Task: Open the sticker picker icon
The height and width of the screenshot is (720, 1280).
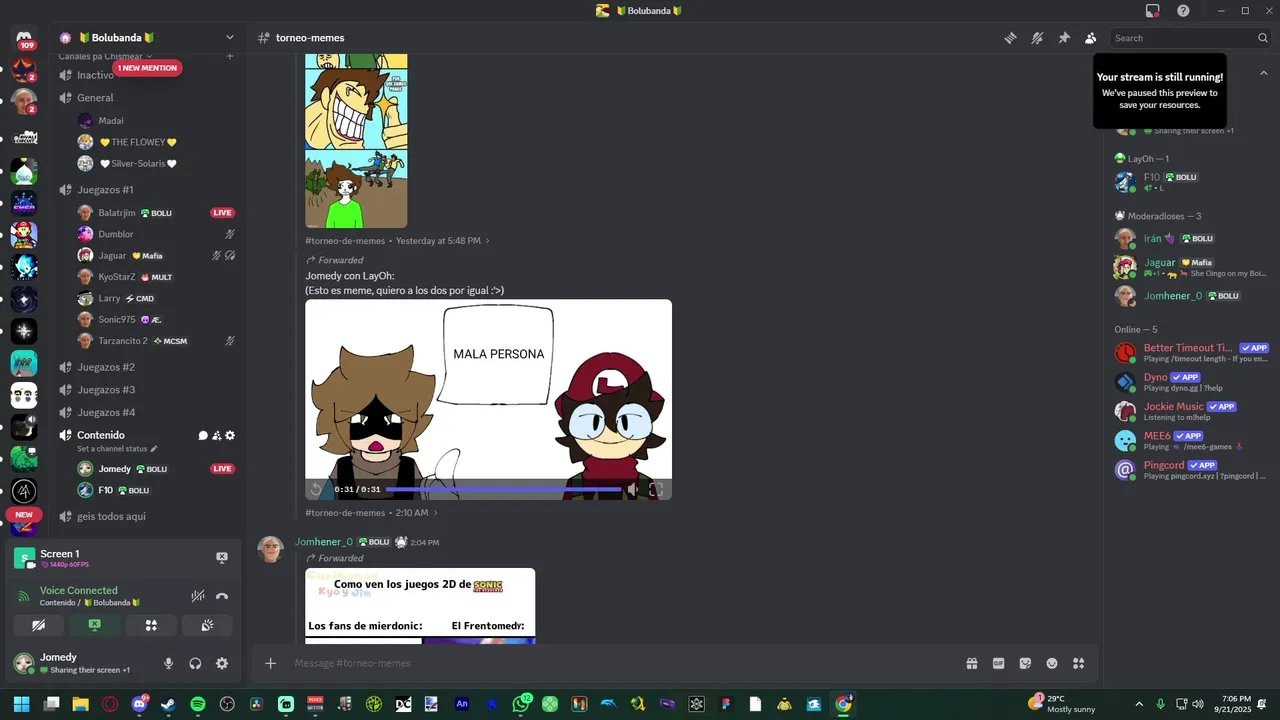Action: coord(1025,663)
